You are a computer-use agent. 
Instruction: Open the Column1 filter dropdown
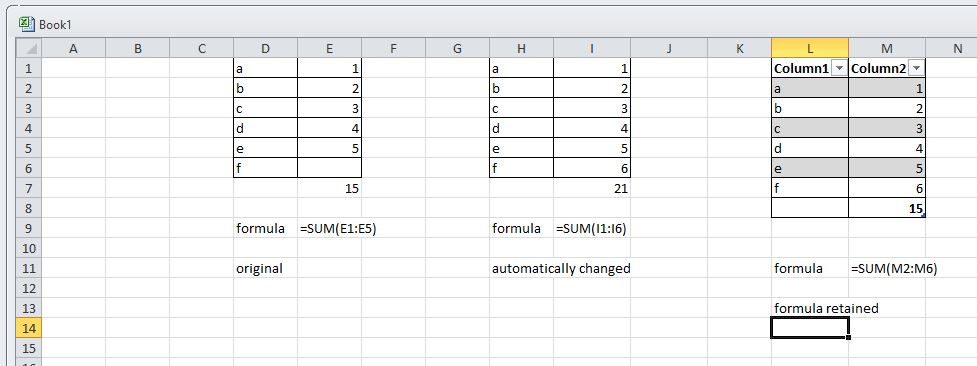tap(839, 69)
